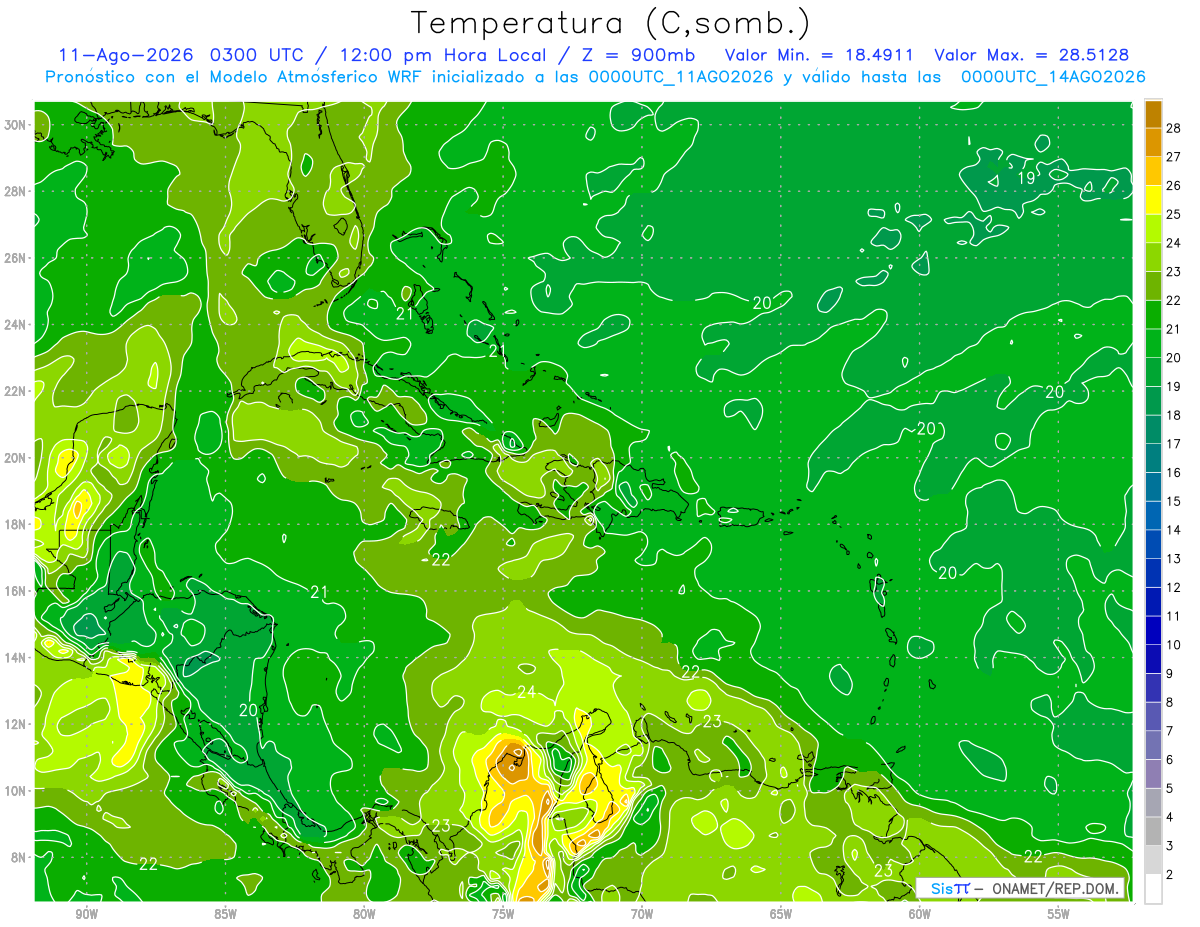The image size is (1200, 927).
Task: Click the "19" contour label on the map
Action: click(1026, 178)
